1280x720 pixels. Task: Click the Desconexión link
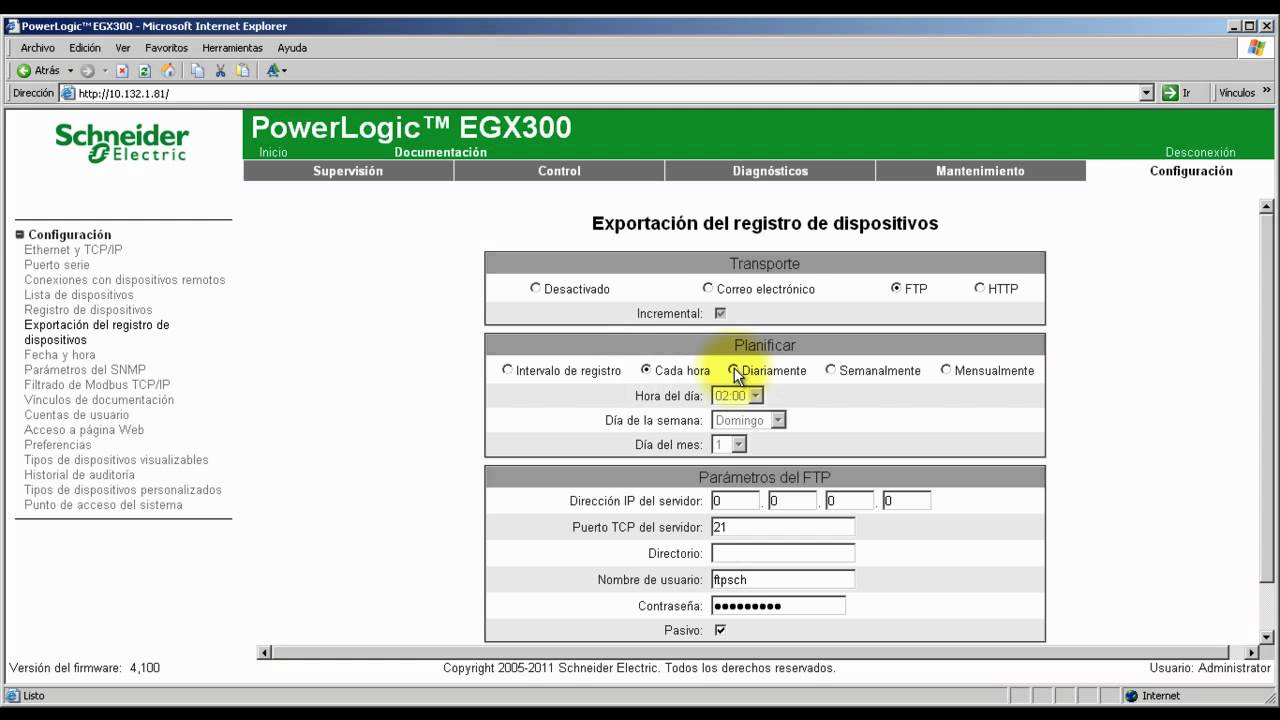(x=1200, y=152)
